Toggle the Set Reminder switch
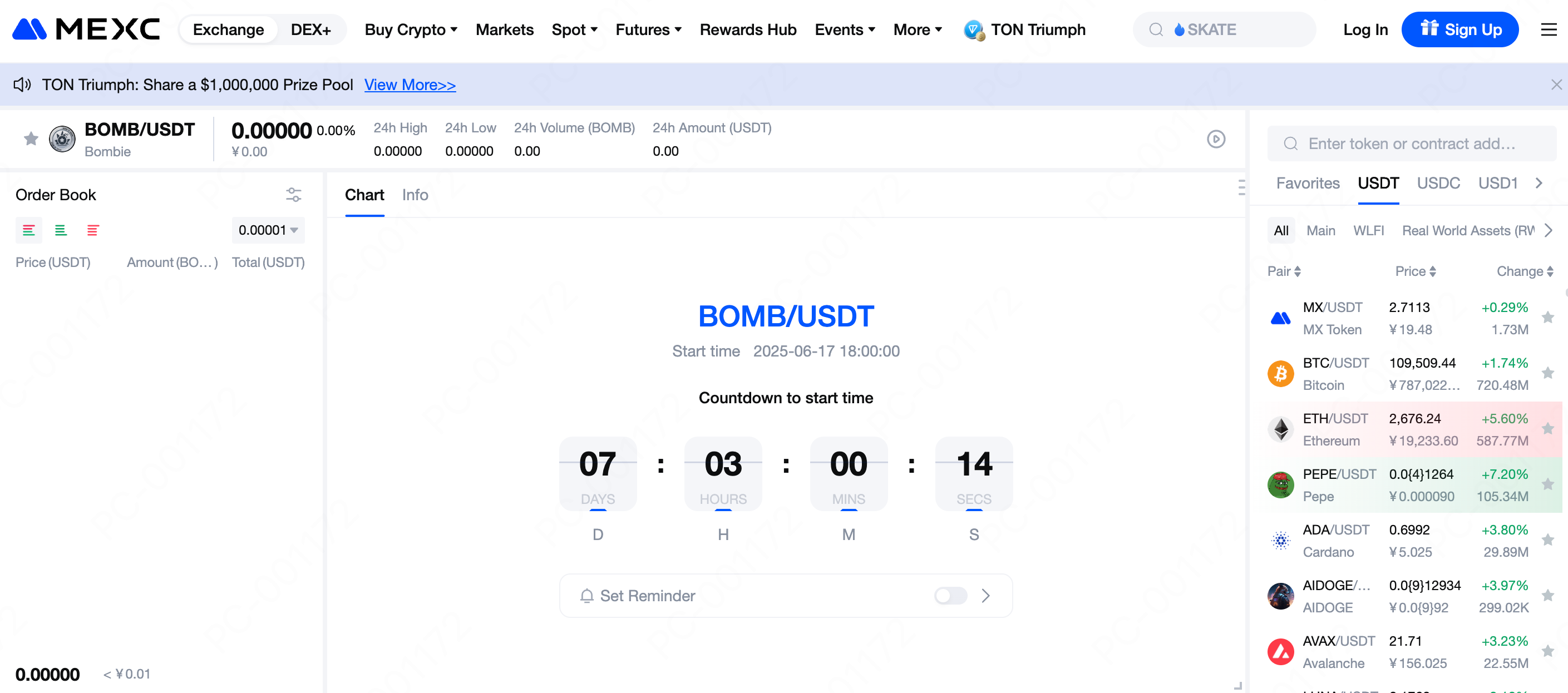Viewport: 1568px width, 693px height. tap(950, 596)
